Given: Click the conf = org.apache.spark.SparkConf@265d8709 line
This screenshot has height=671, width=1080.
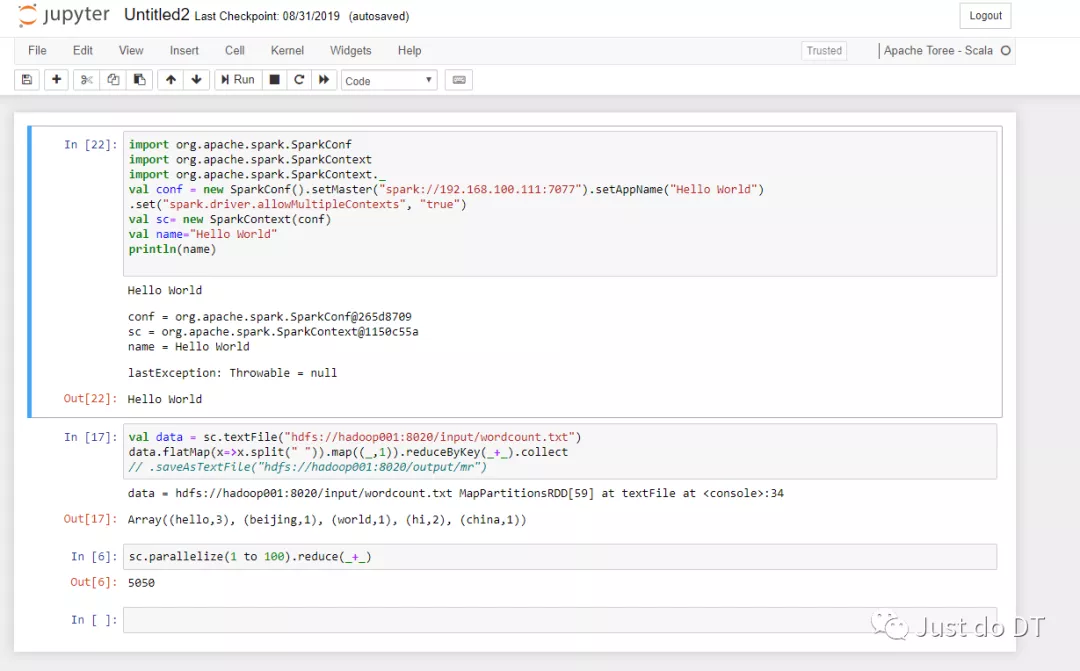Looking at the screenshot, I should click(269, 317).
